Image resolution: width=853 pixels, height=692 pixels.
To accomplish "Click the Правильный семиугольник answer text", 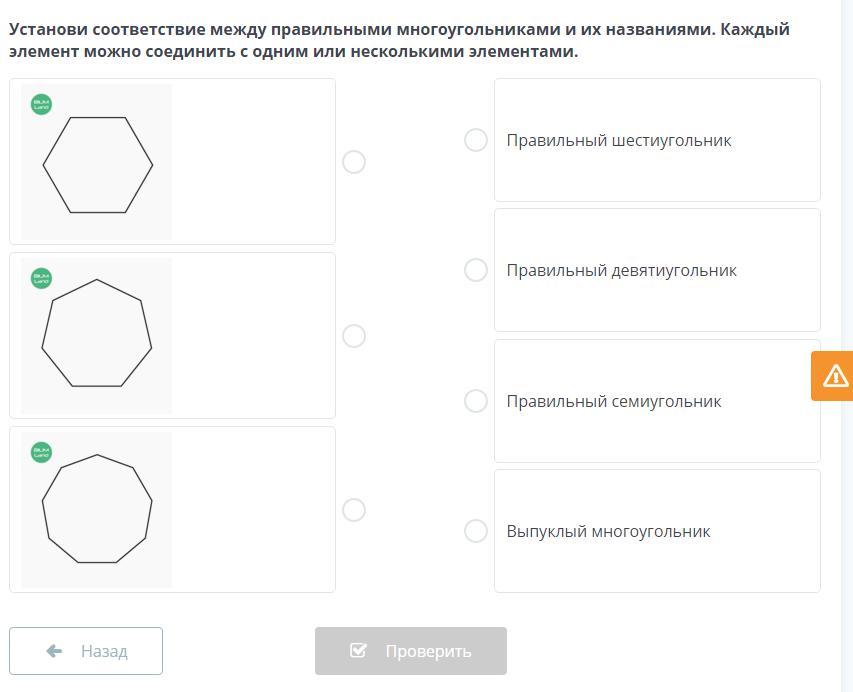I will point(613,402).
